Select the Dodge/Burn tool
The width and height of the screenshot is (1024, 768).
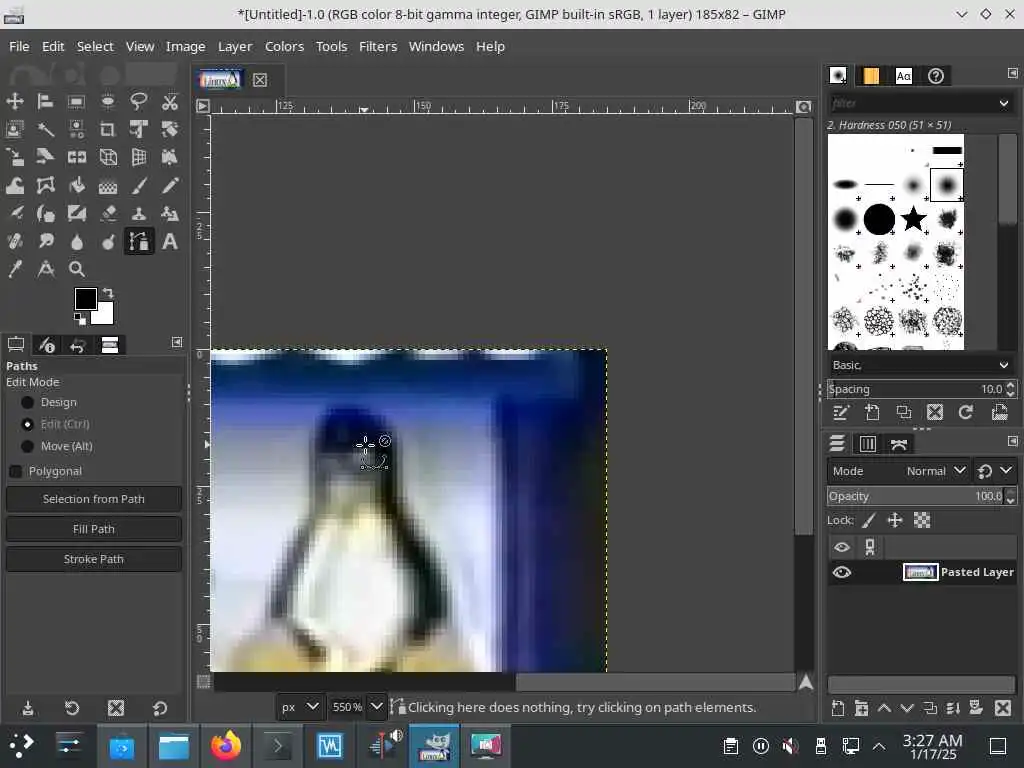[x=108, y=242]
